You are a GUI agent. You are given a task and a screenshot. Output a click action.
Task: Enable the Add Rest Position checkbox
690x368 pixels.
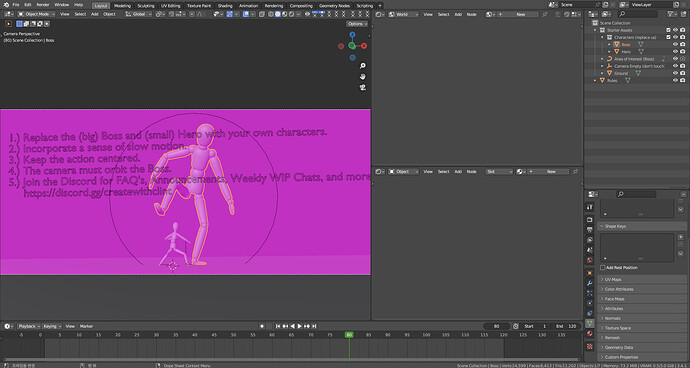[603, 268]
